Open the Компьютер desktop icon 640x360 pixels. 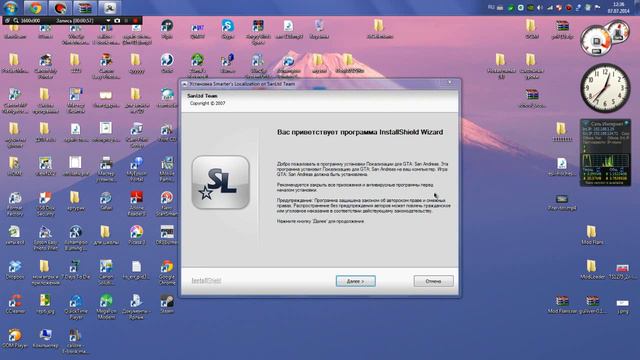[45, 339]
